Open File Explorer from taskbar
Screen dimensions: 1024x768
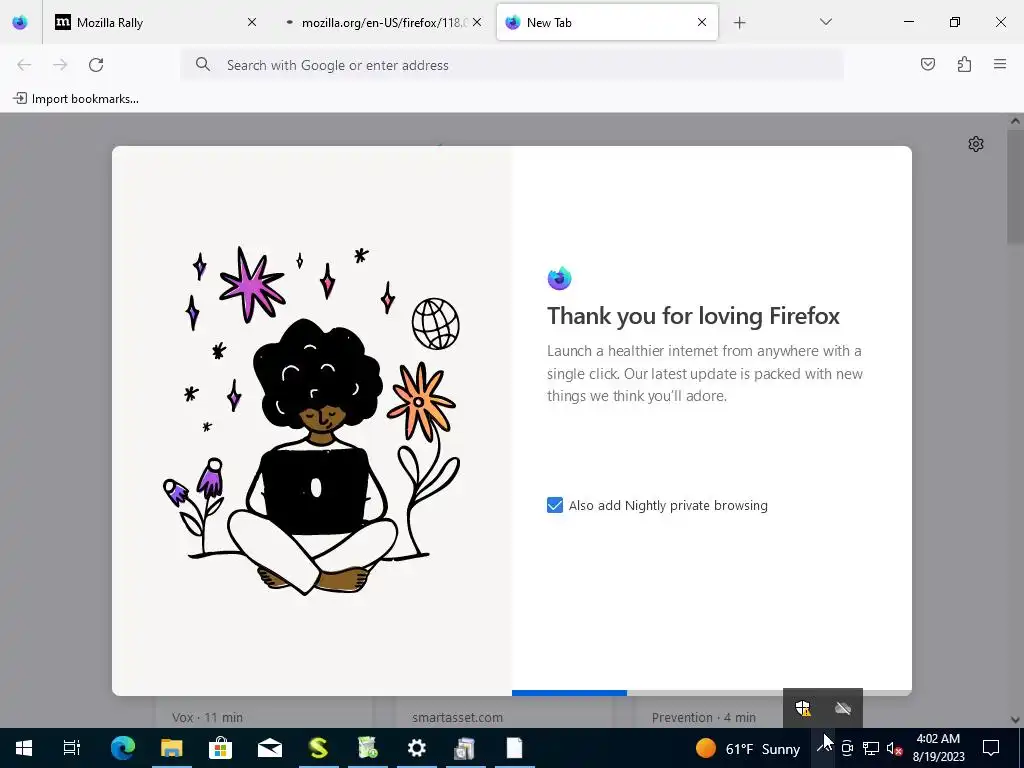(x=172, y=748)
